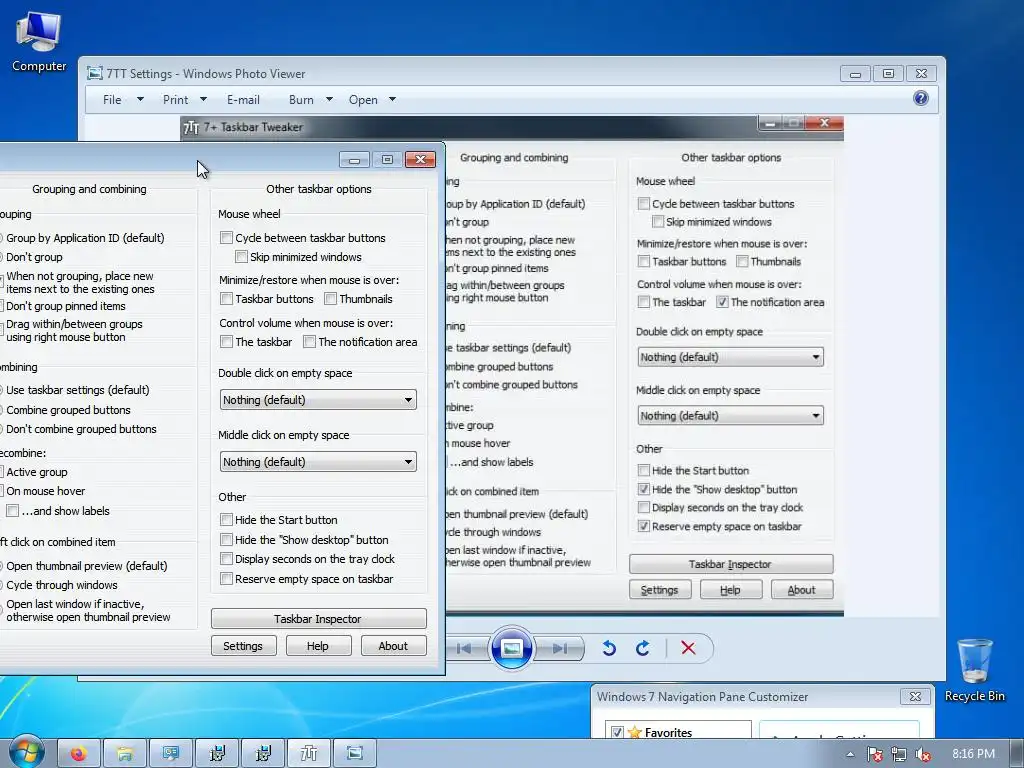Switch to Photo Viewer taskbar button
This screenshot has height=768, width=1024.
tap(355, 754)
